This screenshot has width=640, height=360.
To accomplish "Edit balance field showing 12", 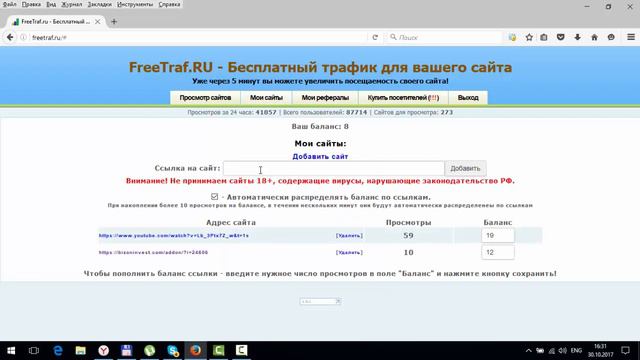I will coord(498,252).
